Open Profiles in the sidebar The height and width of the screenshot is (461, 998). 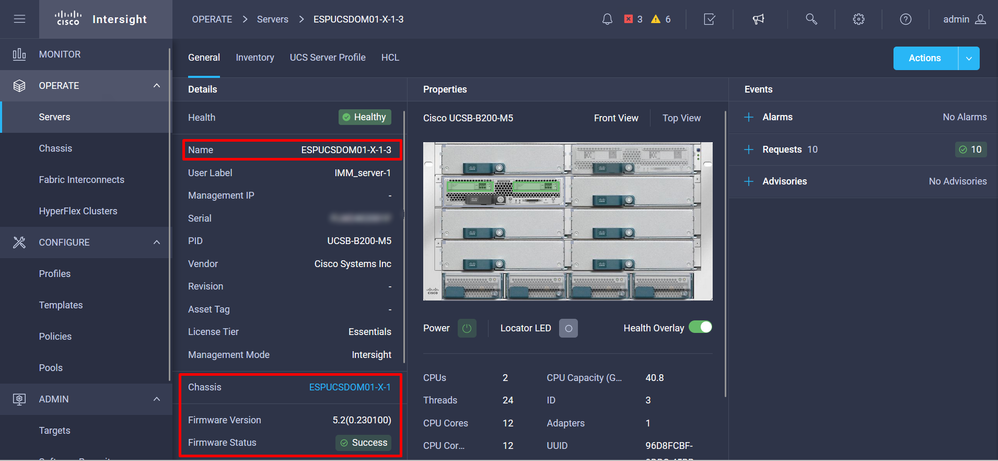pyautogui.click(x=85, y=274)
